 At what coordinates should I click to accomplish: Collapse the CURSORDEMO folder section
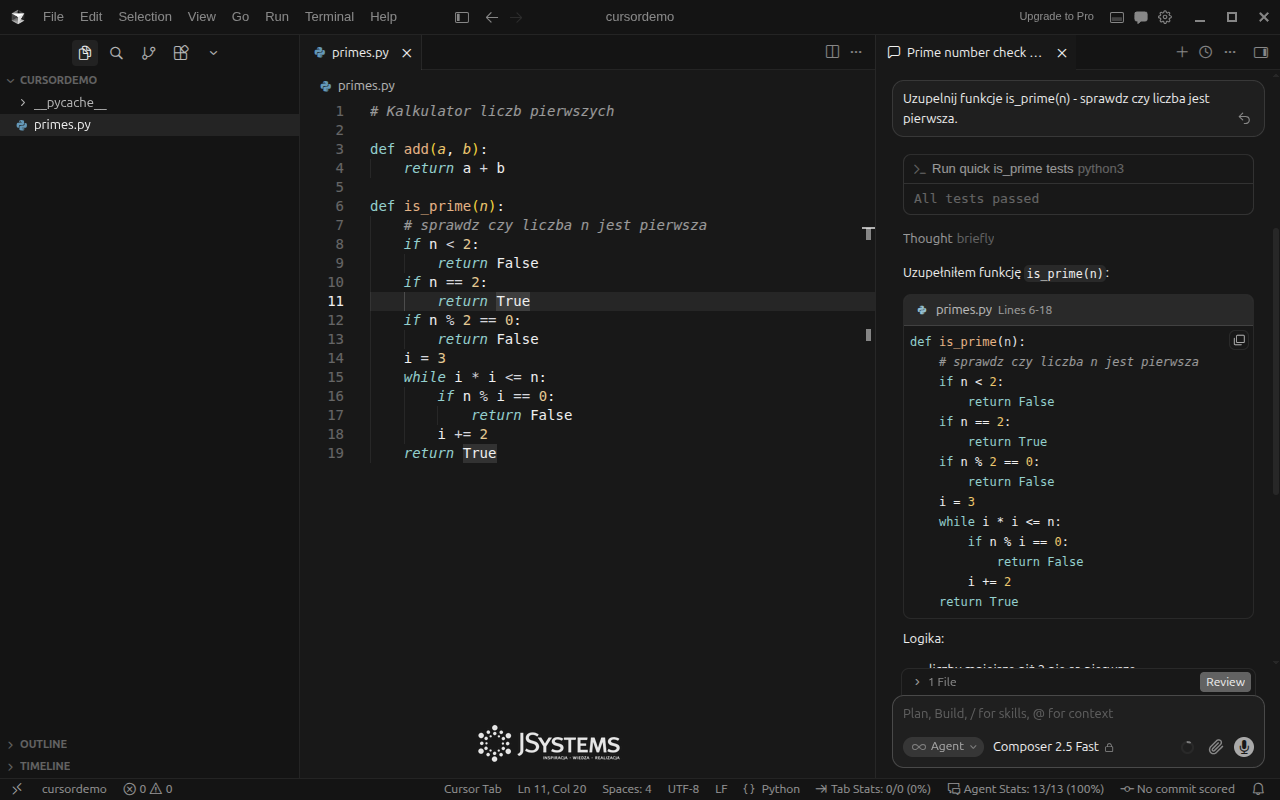point(150,80)
